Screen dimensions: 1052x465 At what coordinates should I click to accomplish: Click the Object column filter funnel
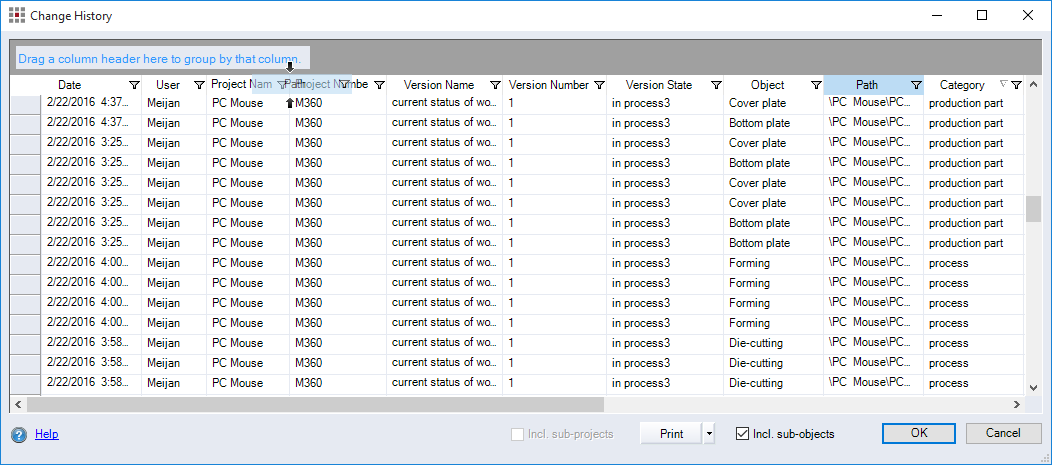(x=816, y=85)
